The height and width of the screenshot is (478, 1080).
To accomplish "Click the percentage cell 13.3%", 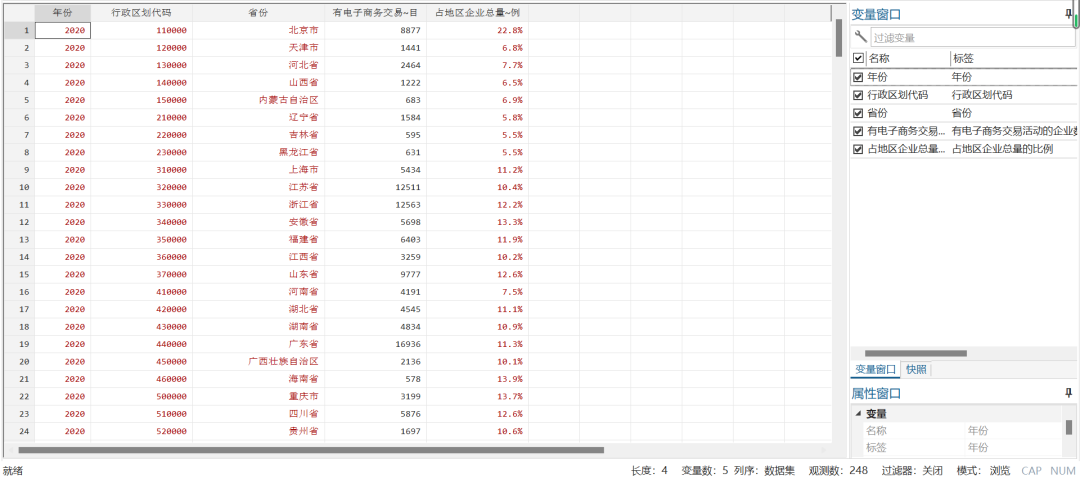I will tap(477, 222).
